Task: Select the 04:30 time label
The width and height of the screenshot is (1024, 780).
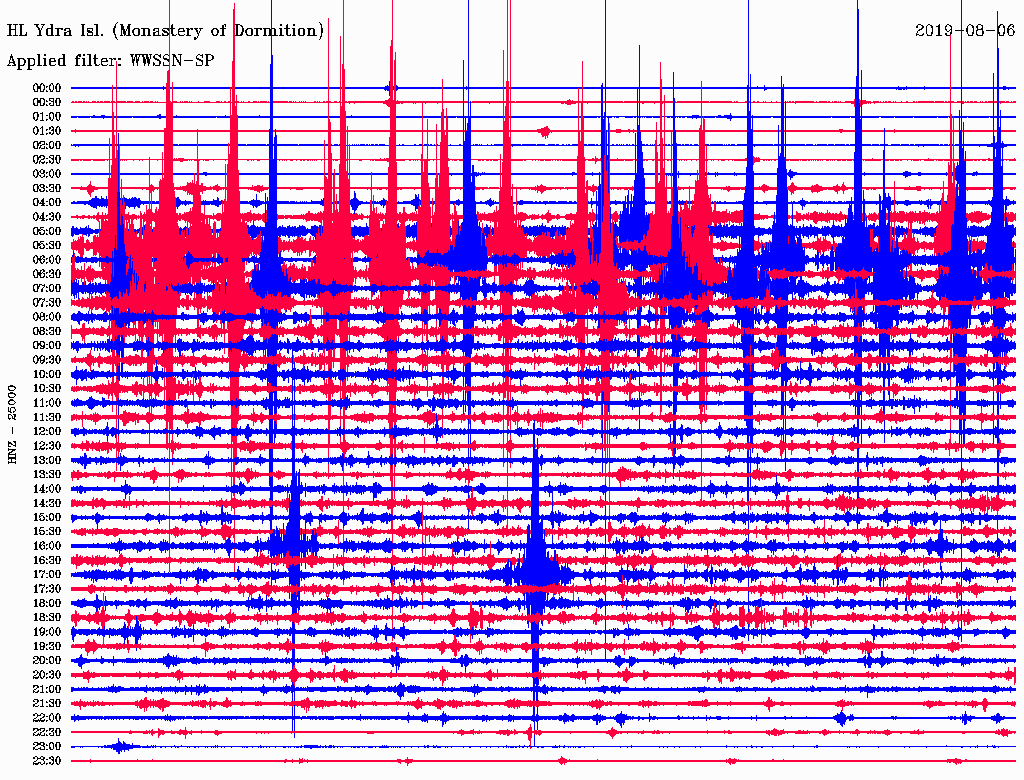Action: pos(47,217)
